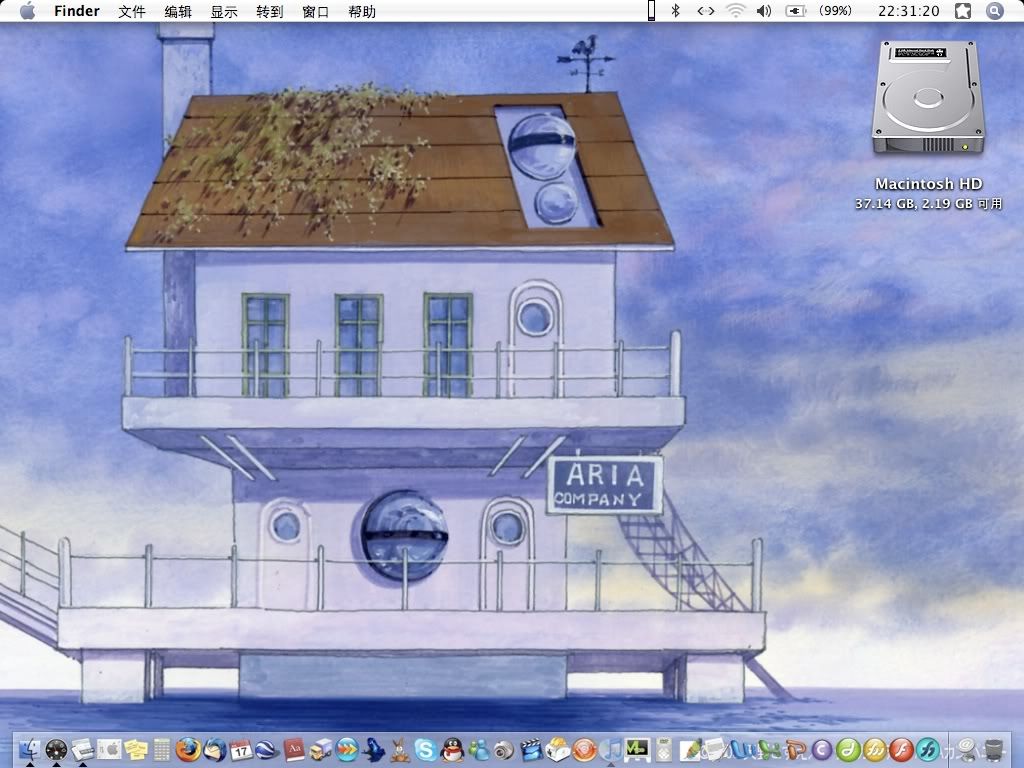Launch DVD remote icon in Dock
Image resolution: width=1024 pixels, height=768 pixels.
664,750
